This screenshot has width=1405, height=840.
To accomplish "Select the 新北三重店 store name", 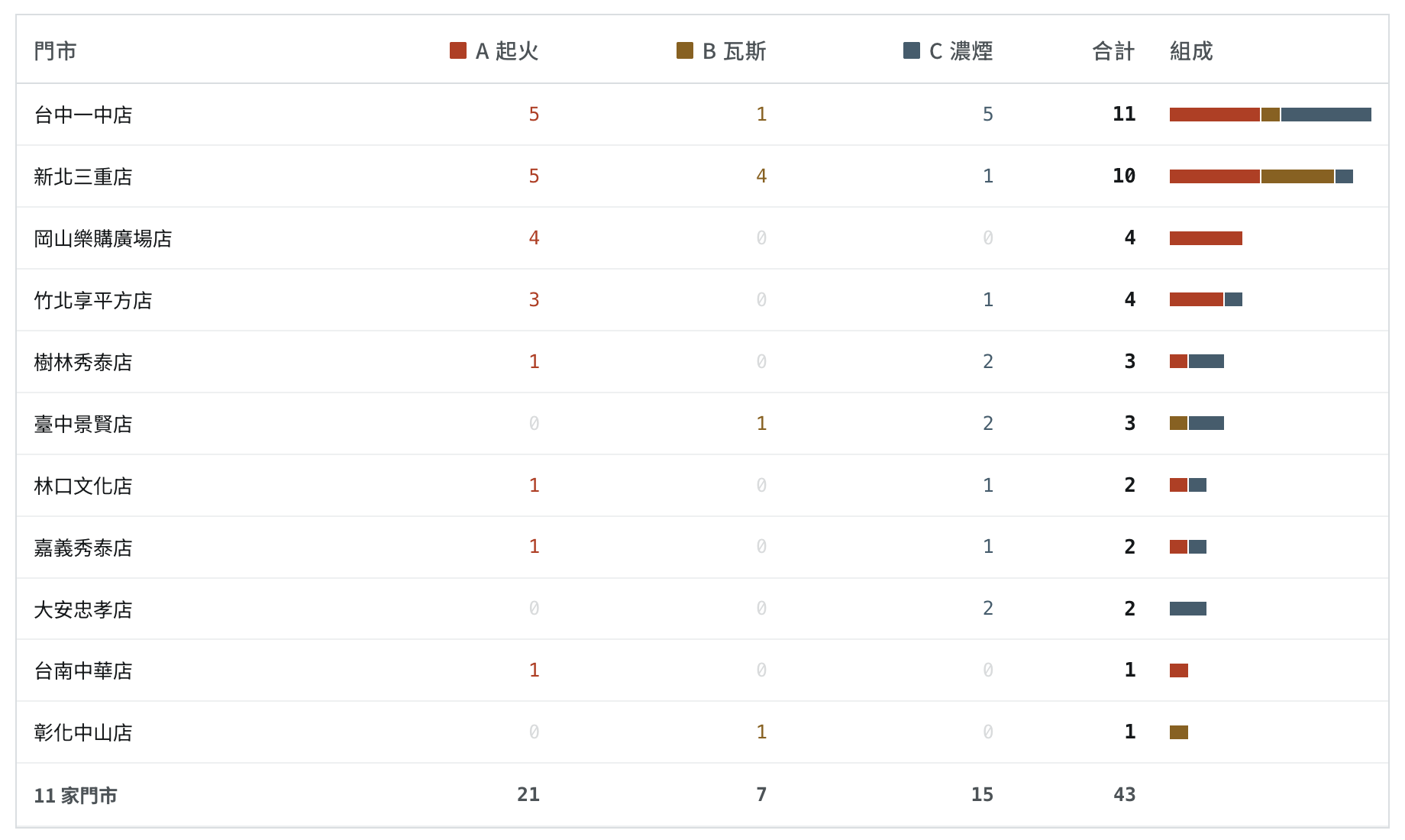I will tap(83, 176).
